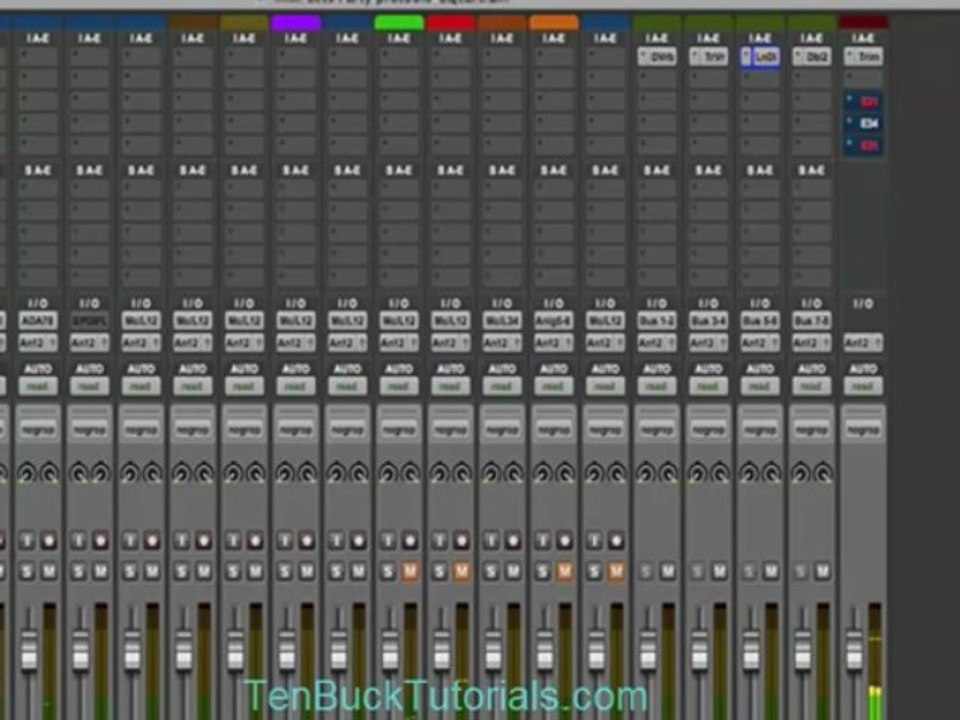
Task: Unmute the orange Anlg5-6 track
Action: click(x=564, y=572)
